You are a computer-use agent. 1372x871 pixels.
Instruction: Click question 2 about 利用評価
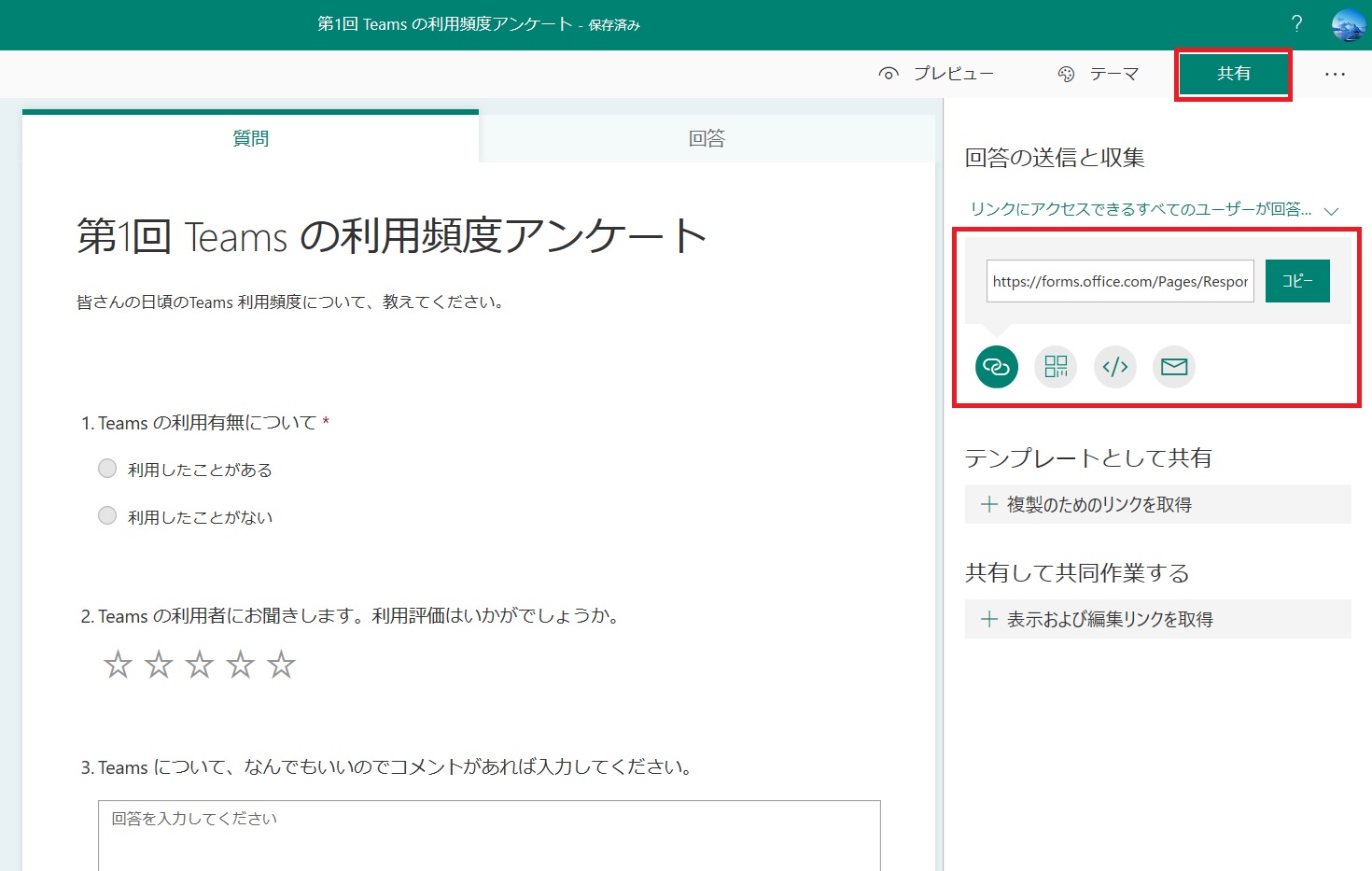coord(351,616)
